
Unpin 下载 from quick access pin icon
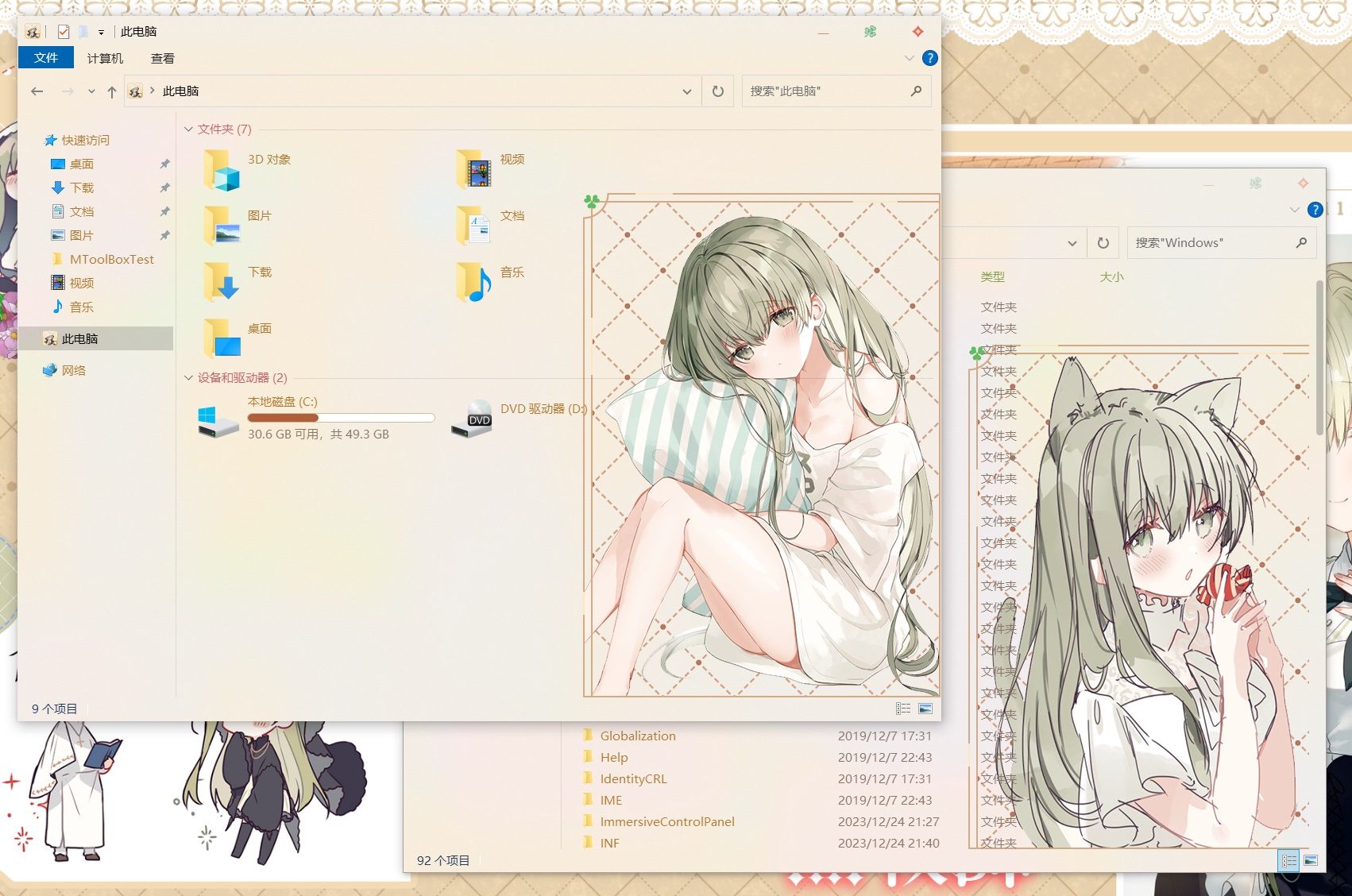point(164,187)
